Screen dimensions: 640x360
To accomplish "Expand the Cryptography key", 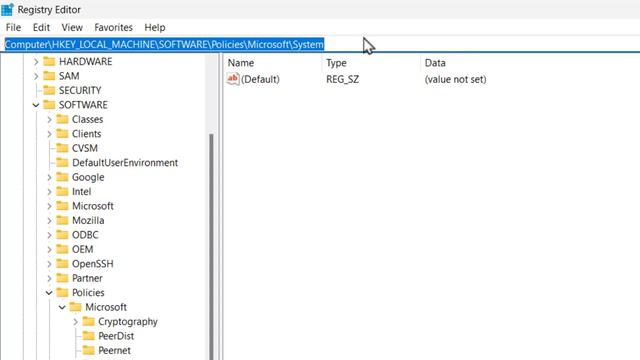I will point(76,322).
